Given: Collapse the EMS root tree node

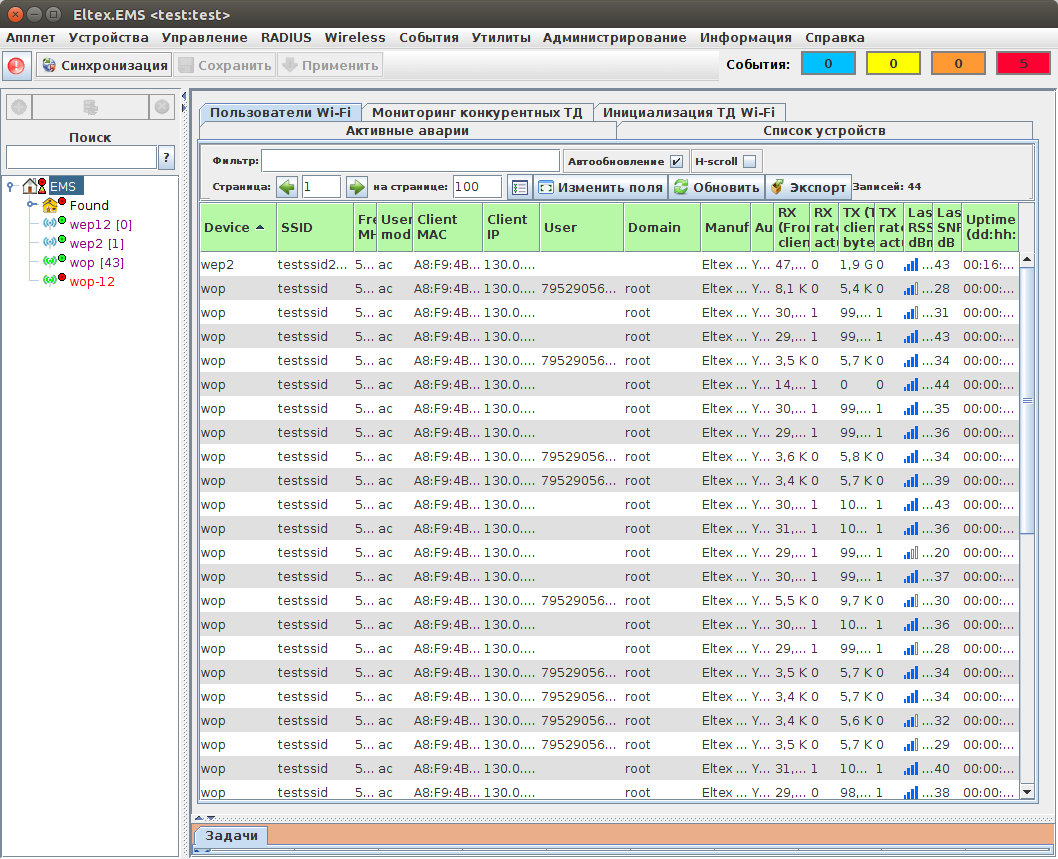Looking at the screenshot, I should tap(10, 185).
